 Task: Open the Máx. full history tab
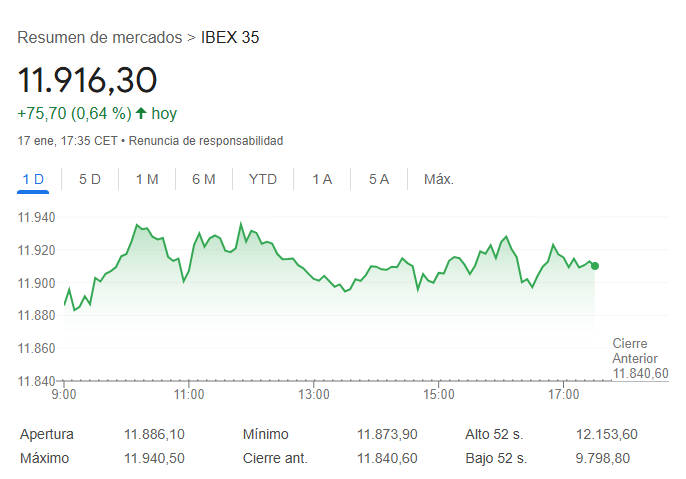coord(439,179)
